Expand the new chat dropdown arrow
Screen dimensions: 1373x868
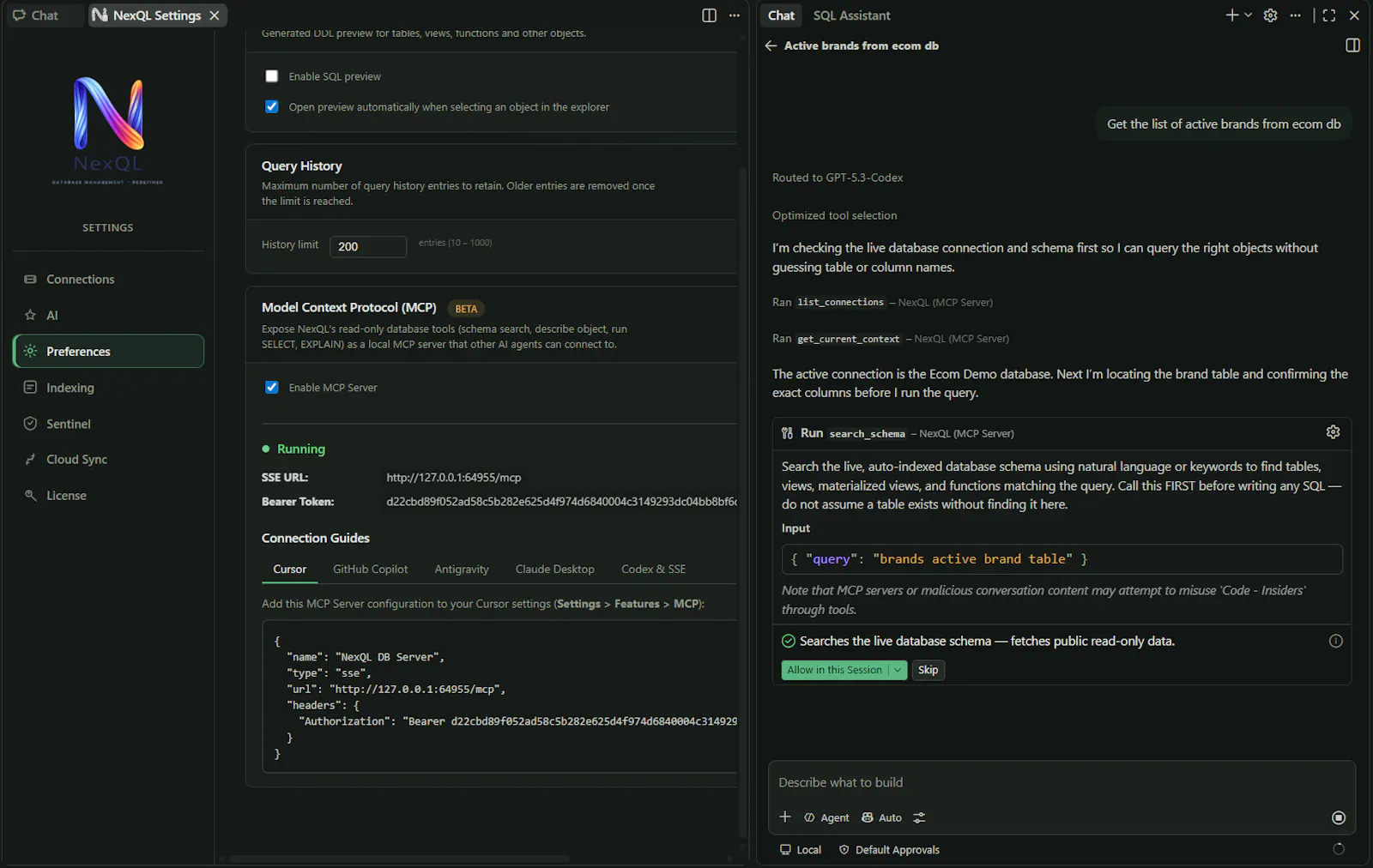pyautogui.click(x=1248, y=15)
